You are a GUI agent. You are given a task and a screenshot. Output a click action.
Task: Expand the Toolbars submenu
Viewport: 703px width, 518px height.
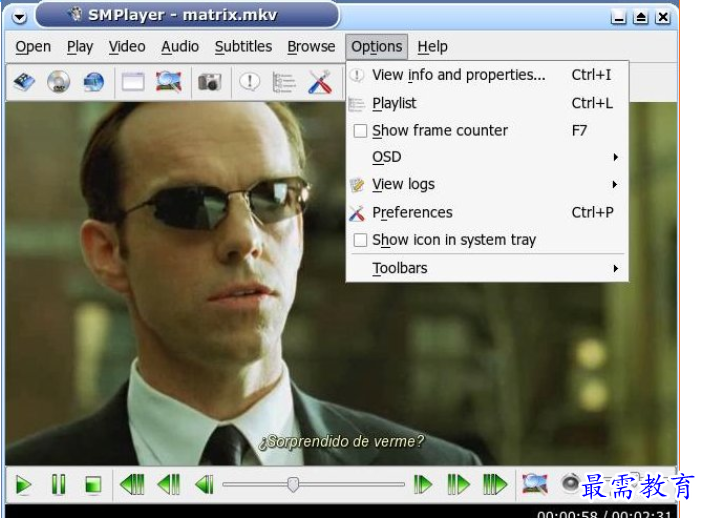(487, 268)
